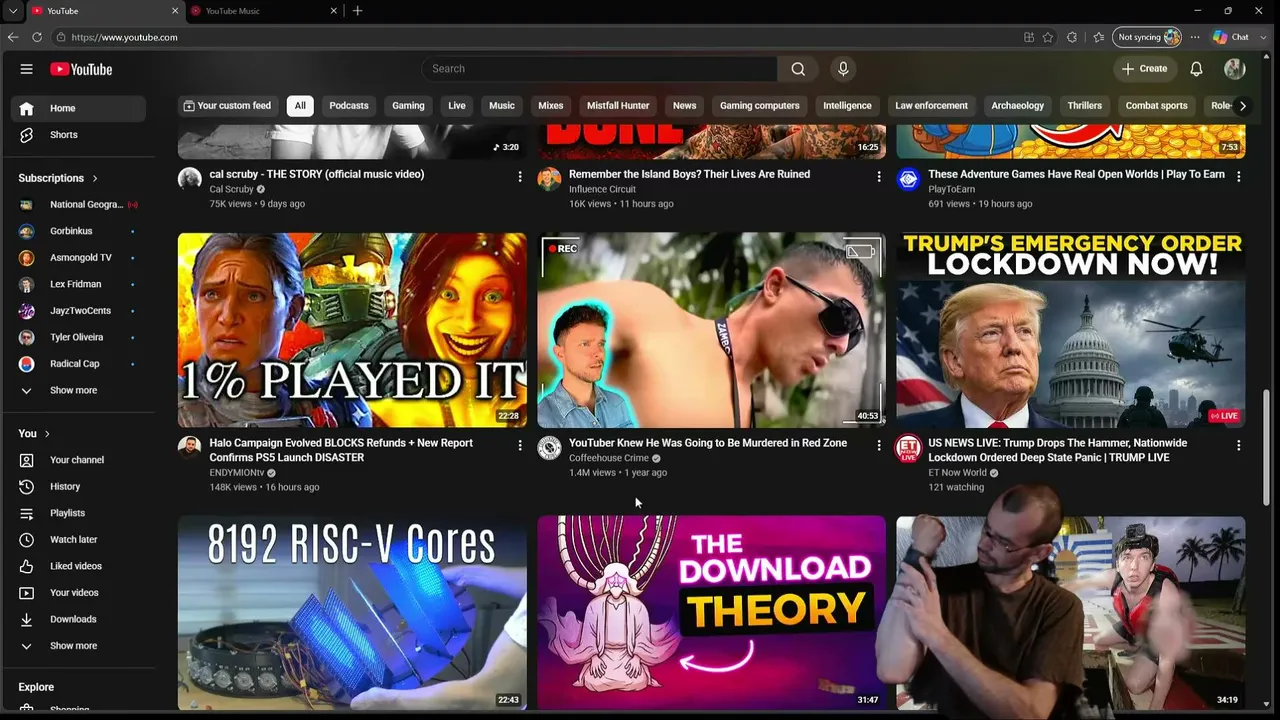Click the YouTube logo
Viewport: 1280px width, 720px height.
pyautogui.click(x=81, y=69)
